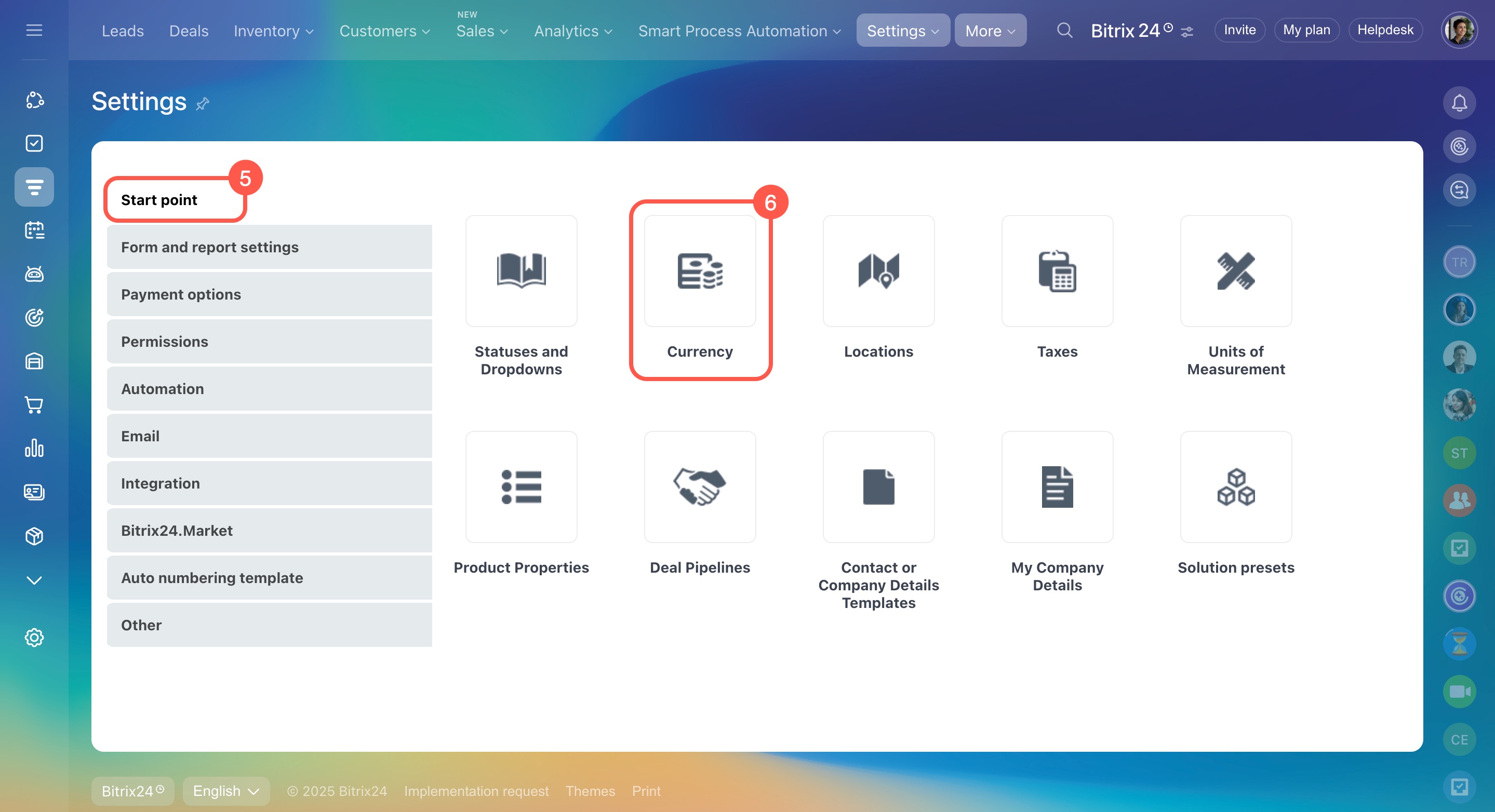This screenshot has height=812, width=1495.
Task: Open the English language selector
Action: [226, 791]
